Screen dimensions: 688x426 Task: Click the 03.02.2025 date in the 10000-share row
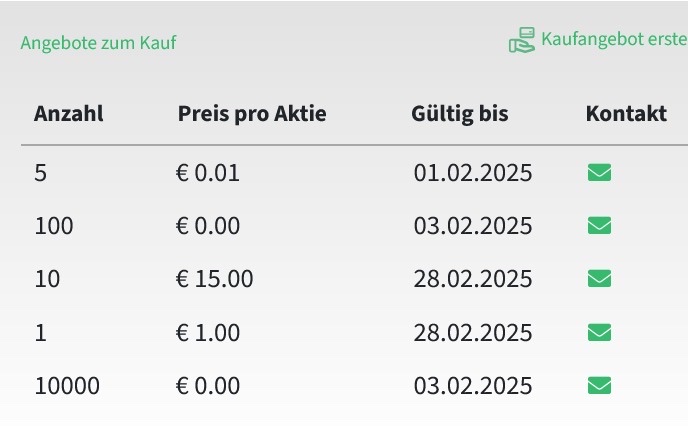click(x=473, y=386)
